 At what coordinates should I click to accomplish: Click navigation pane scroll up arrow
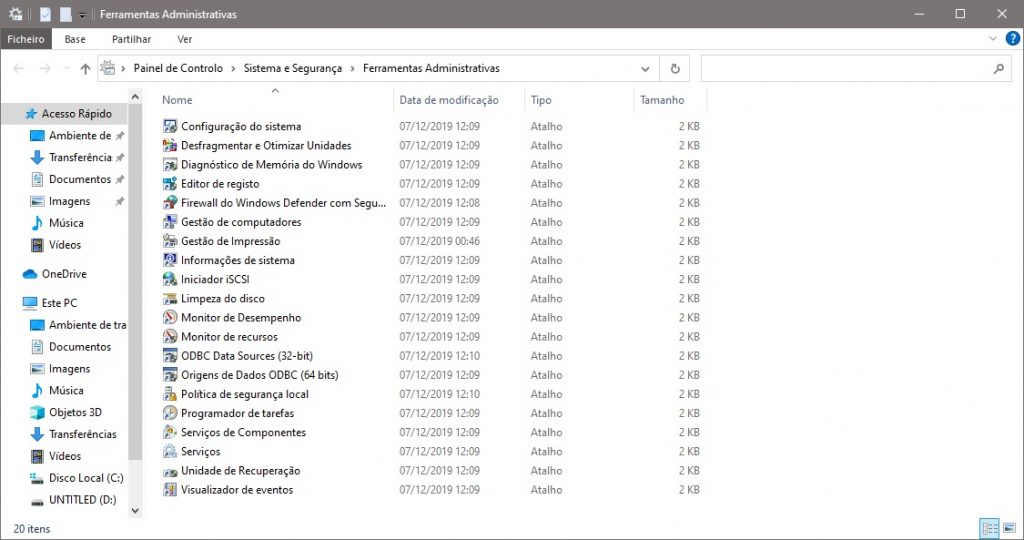(x=135, y=97)
